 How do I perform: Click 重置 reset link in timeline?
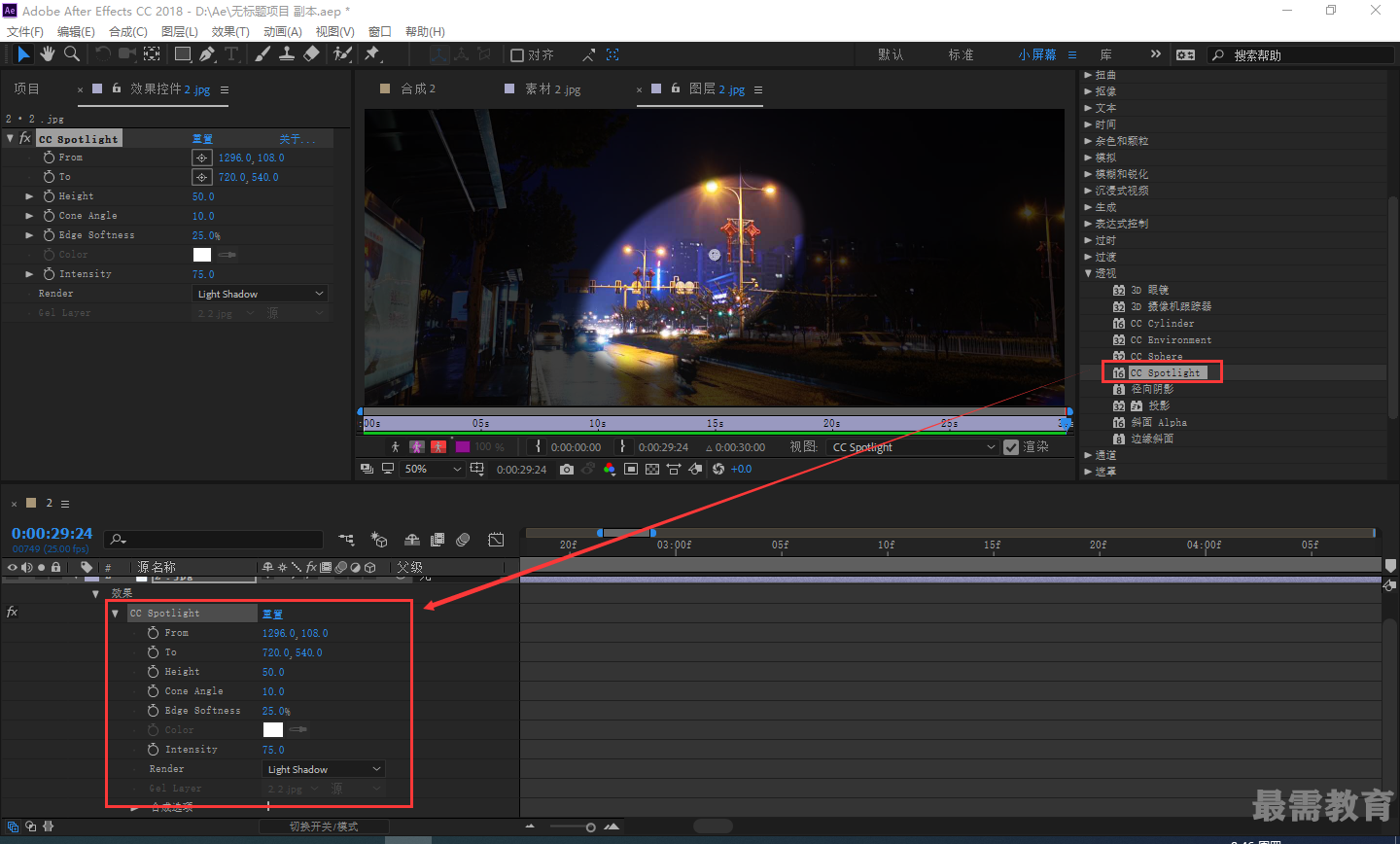(272, 614)
